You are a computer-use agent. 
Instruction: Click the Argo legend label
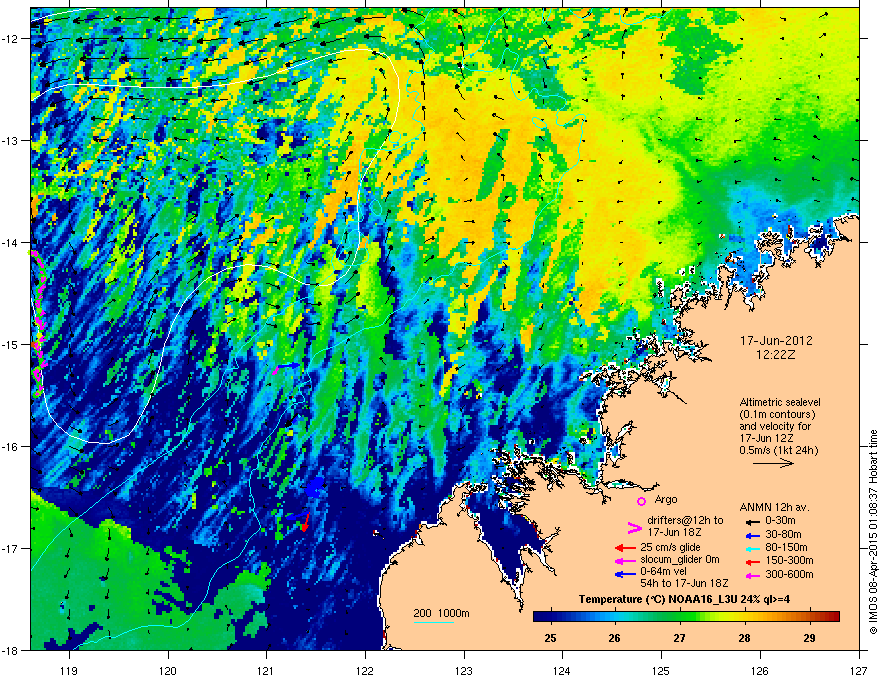[666, 499]
